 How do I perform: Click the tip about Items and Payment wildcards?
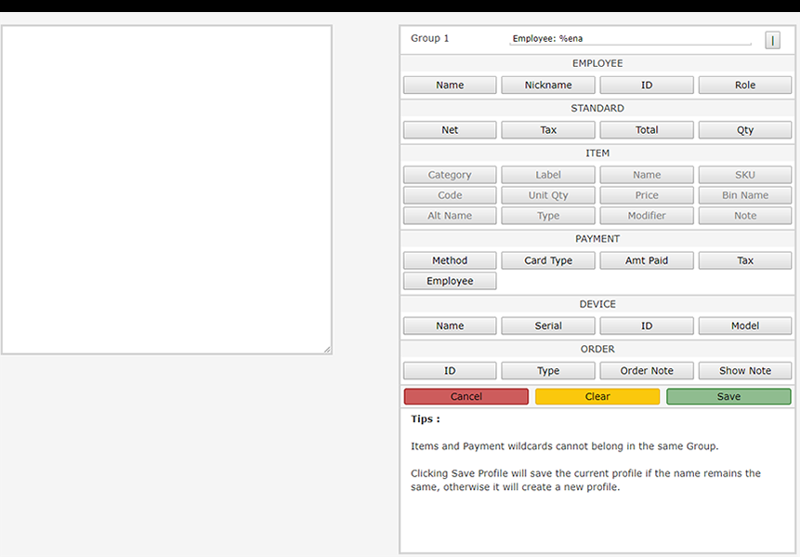pyautogui.click(x=564, y=446)
